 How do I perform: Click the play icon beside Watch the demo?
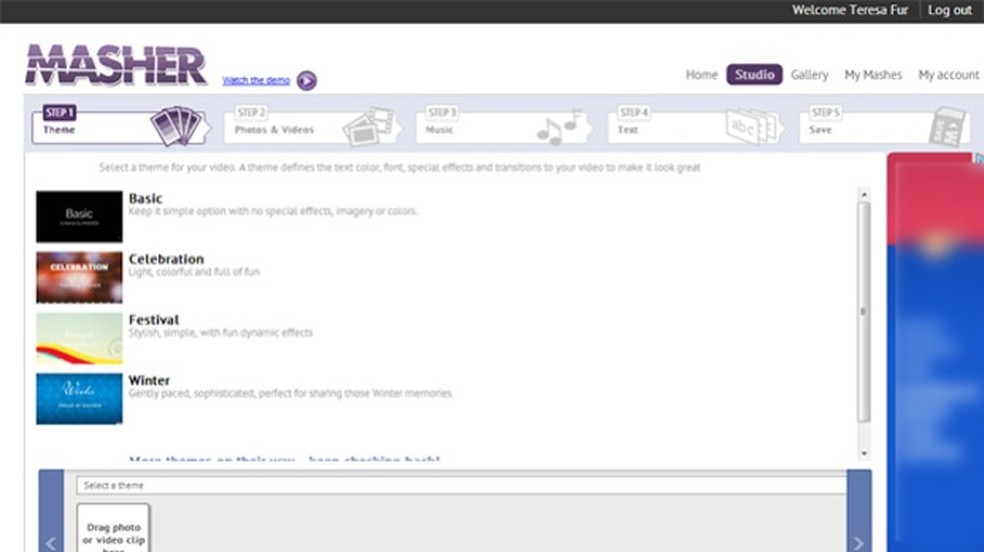pos(306,80)
